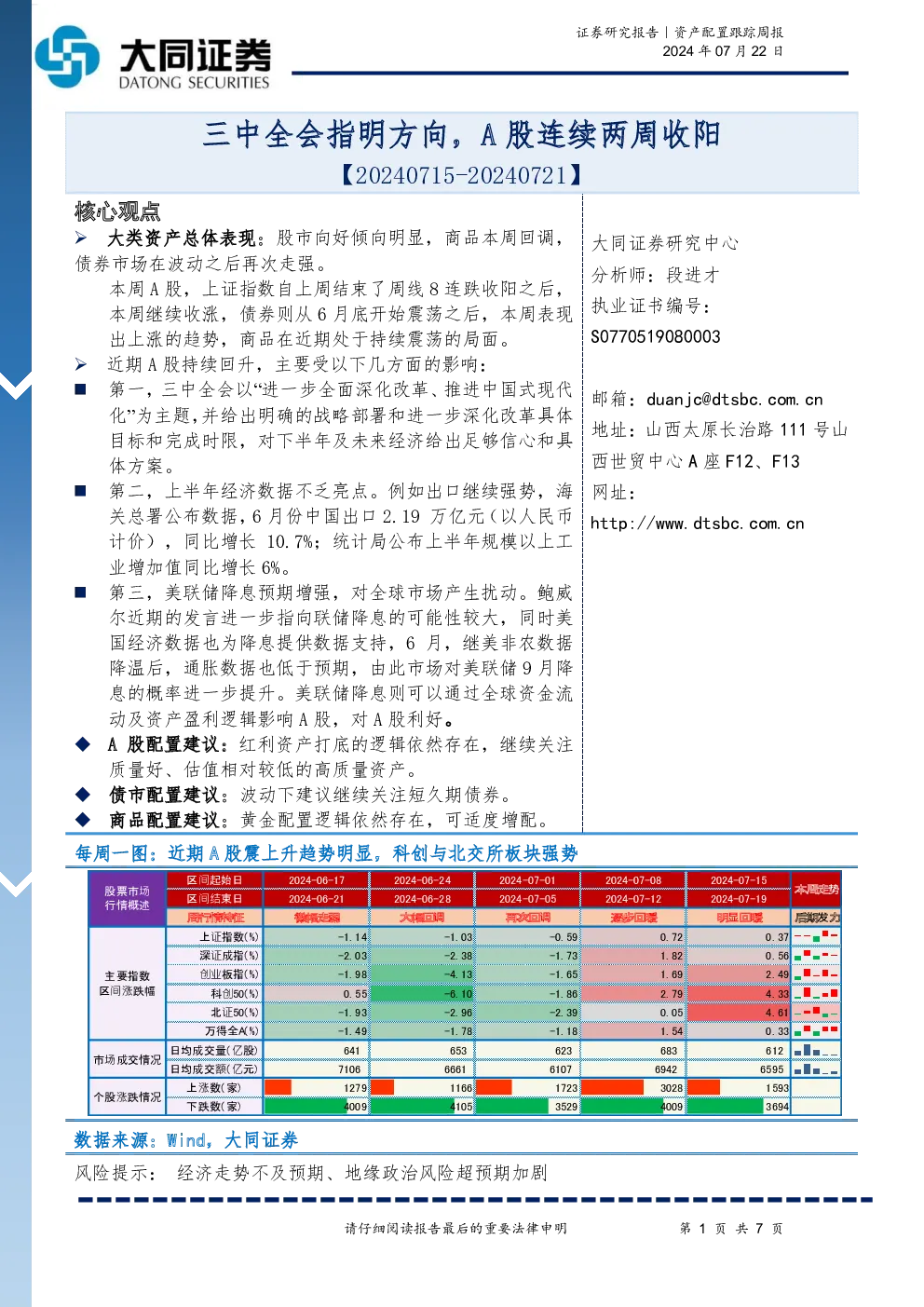The image size is (924, 1307).
Task: Click the 科创50(%) row label
Action: [213, 994]
